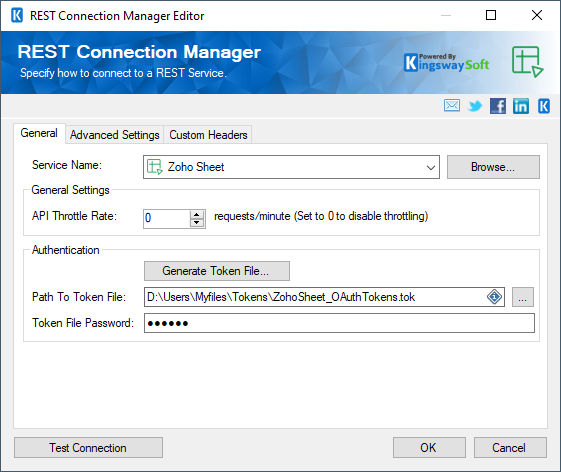Click the KingswaySoft logo in the banner

447,63
